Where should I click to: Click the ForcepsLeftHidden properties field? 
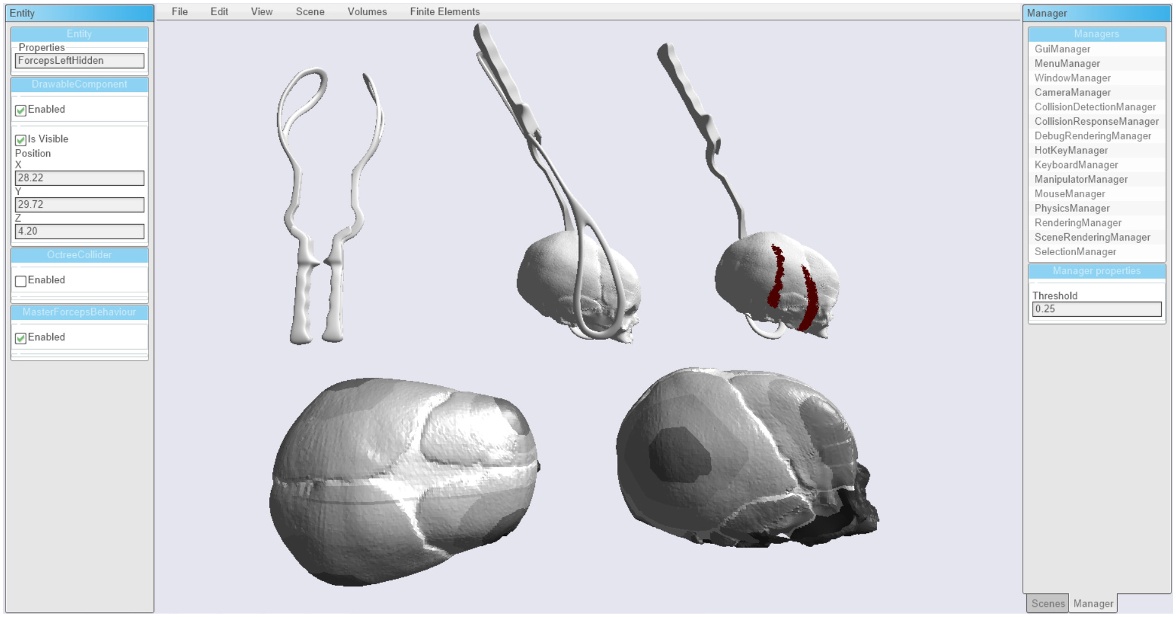[x=80, y=60]
